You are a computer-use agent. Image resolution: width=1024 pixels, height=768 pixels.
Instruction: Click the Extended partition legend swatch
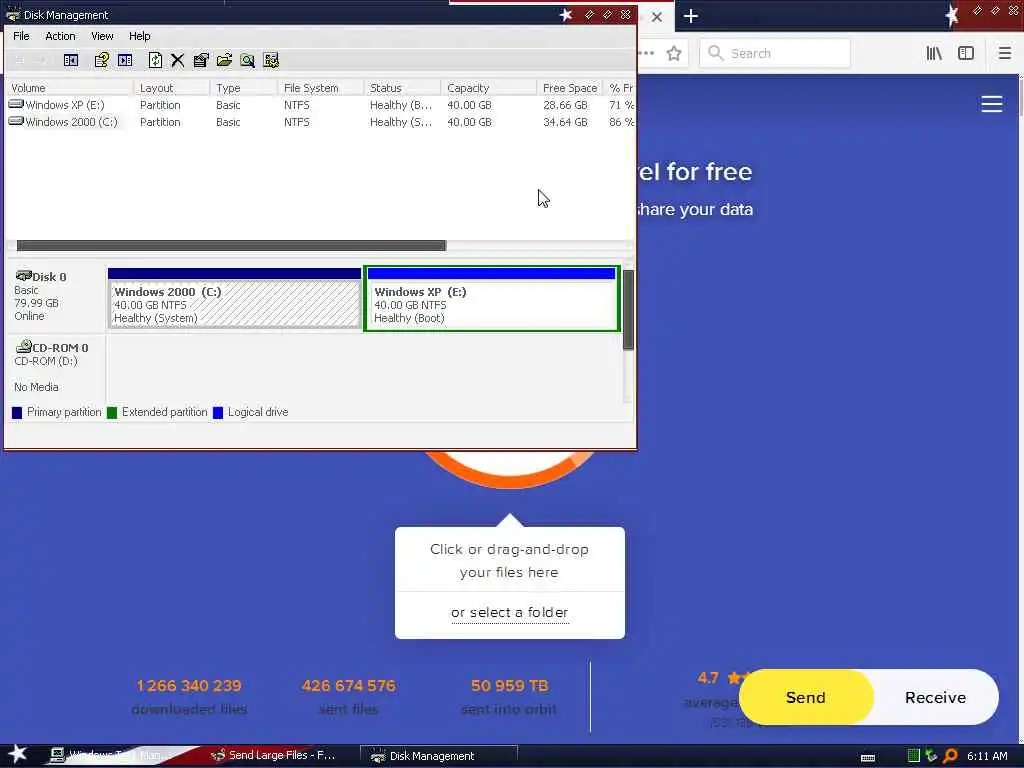[112, 412]
